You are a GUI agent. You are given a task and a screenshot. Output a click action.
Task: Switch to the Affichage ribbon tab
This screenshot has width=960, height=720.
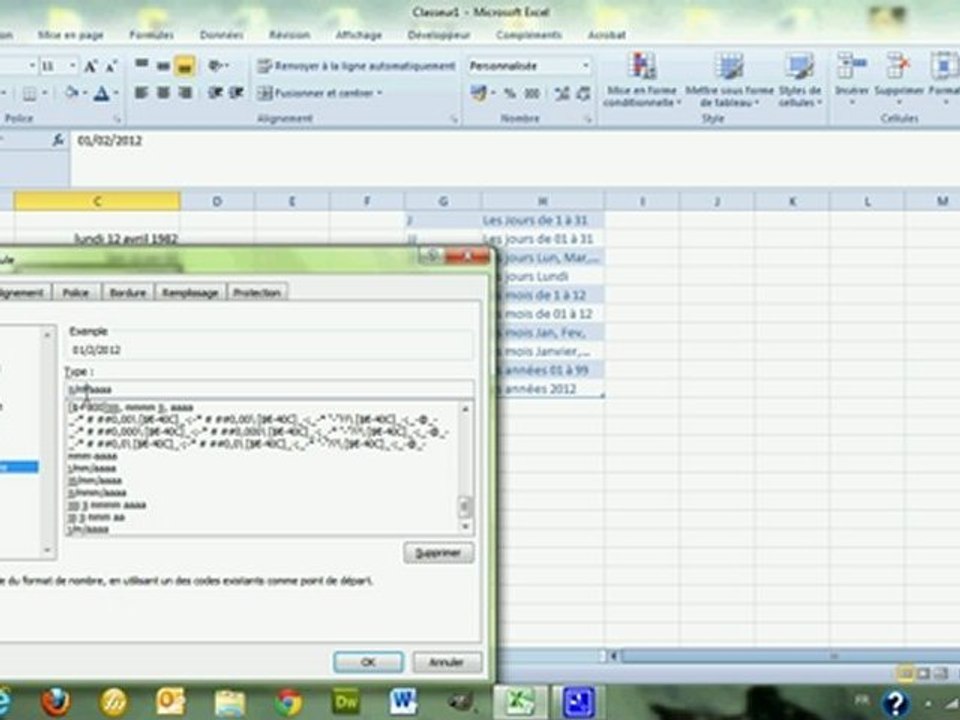coord(358,35)
